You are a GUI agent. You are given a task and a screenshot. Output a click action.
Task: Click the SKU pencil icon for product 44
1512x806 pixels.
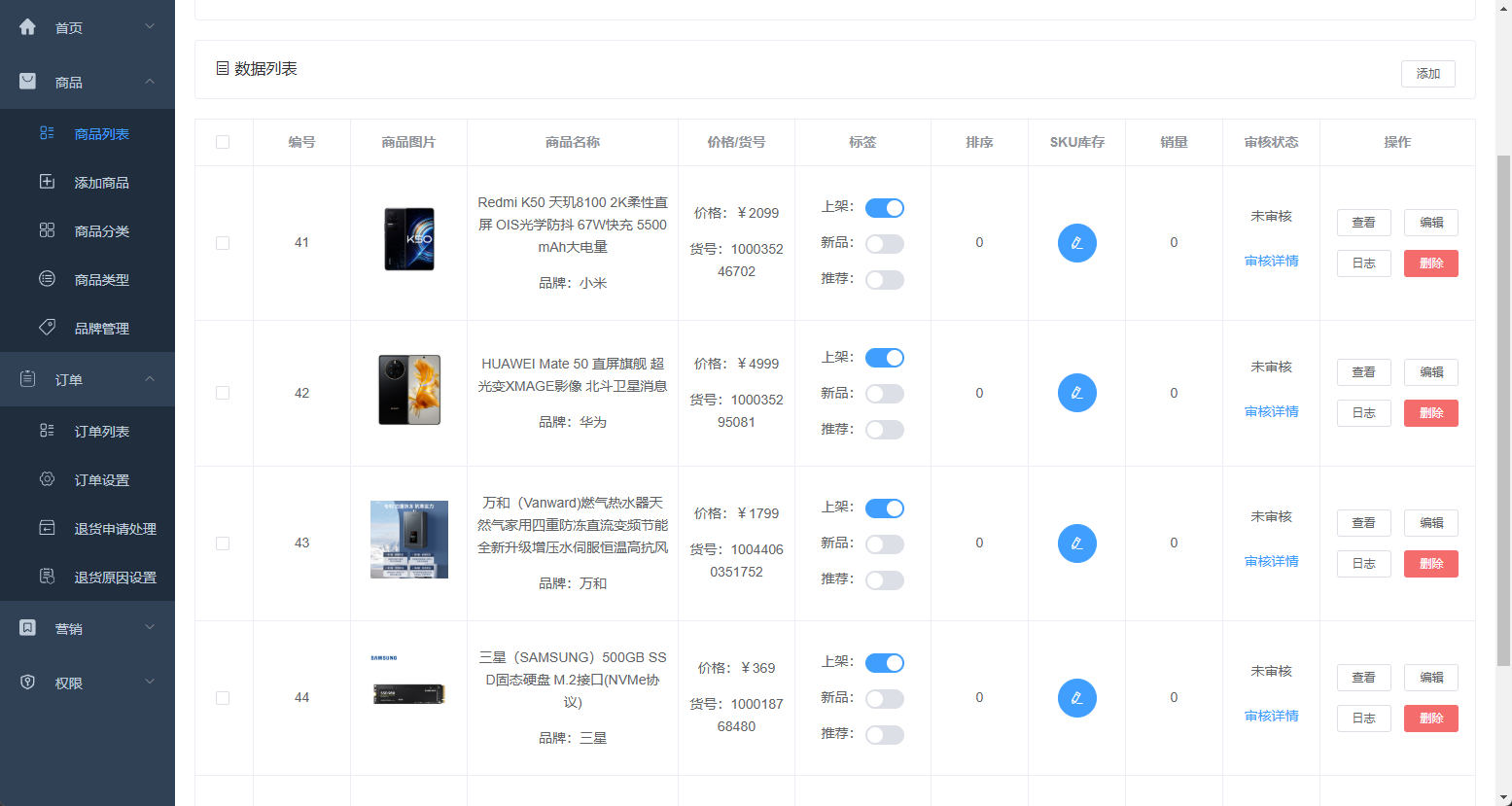coord(1076,698)
